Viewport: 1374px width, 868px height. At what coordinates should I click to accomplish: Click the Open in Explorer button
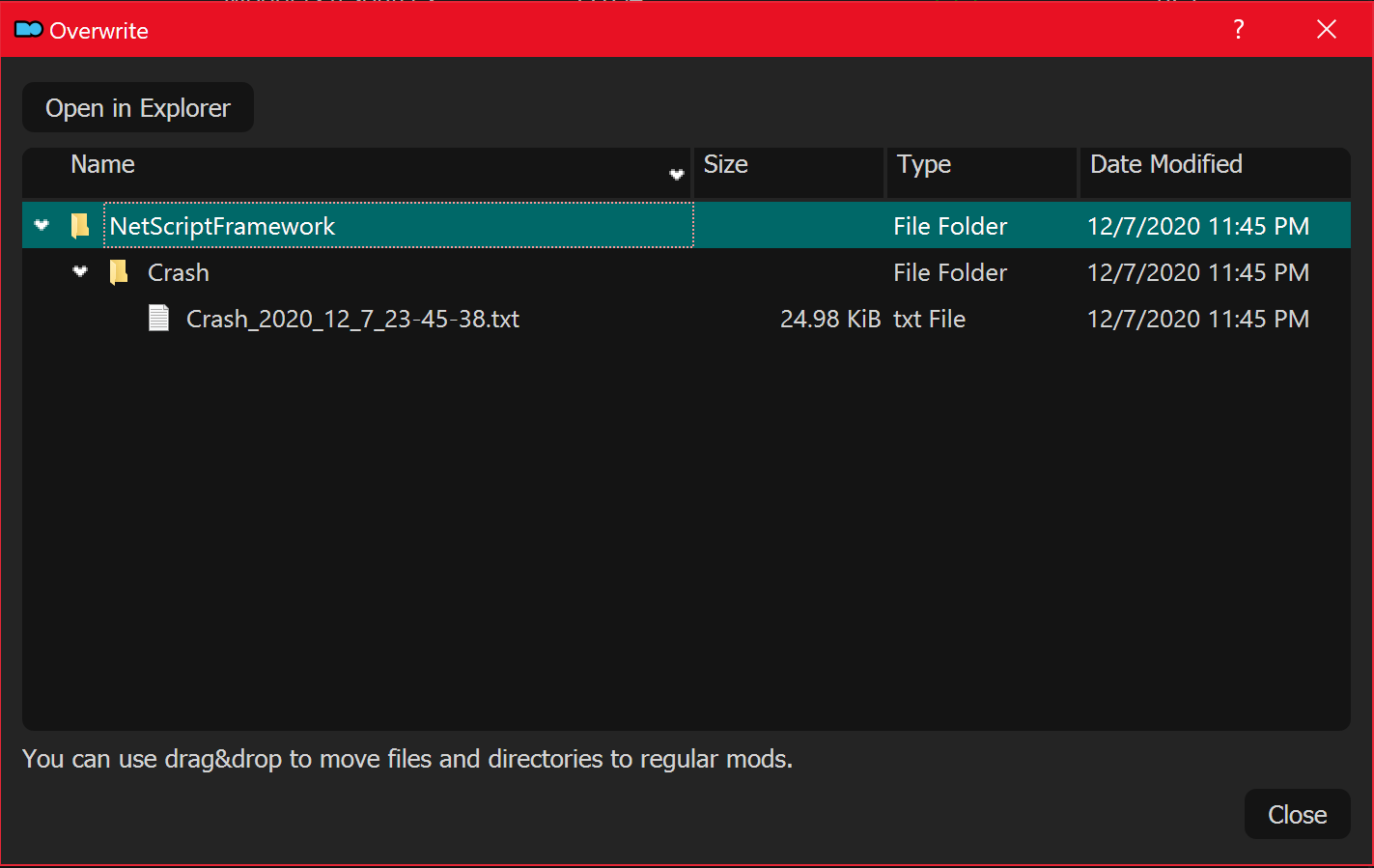click(138, 107)
